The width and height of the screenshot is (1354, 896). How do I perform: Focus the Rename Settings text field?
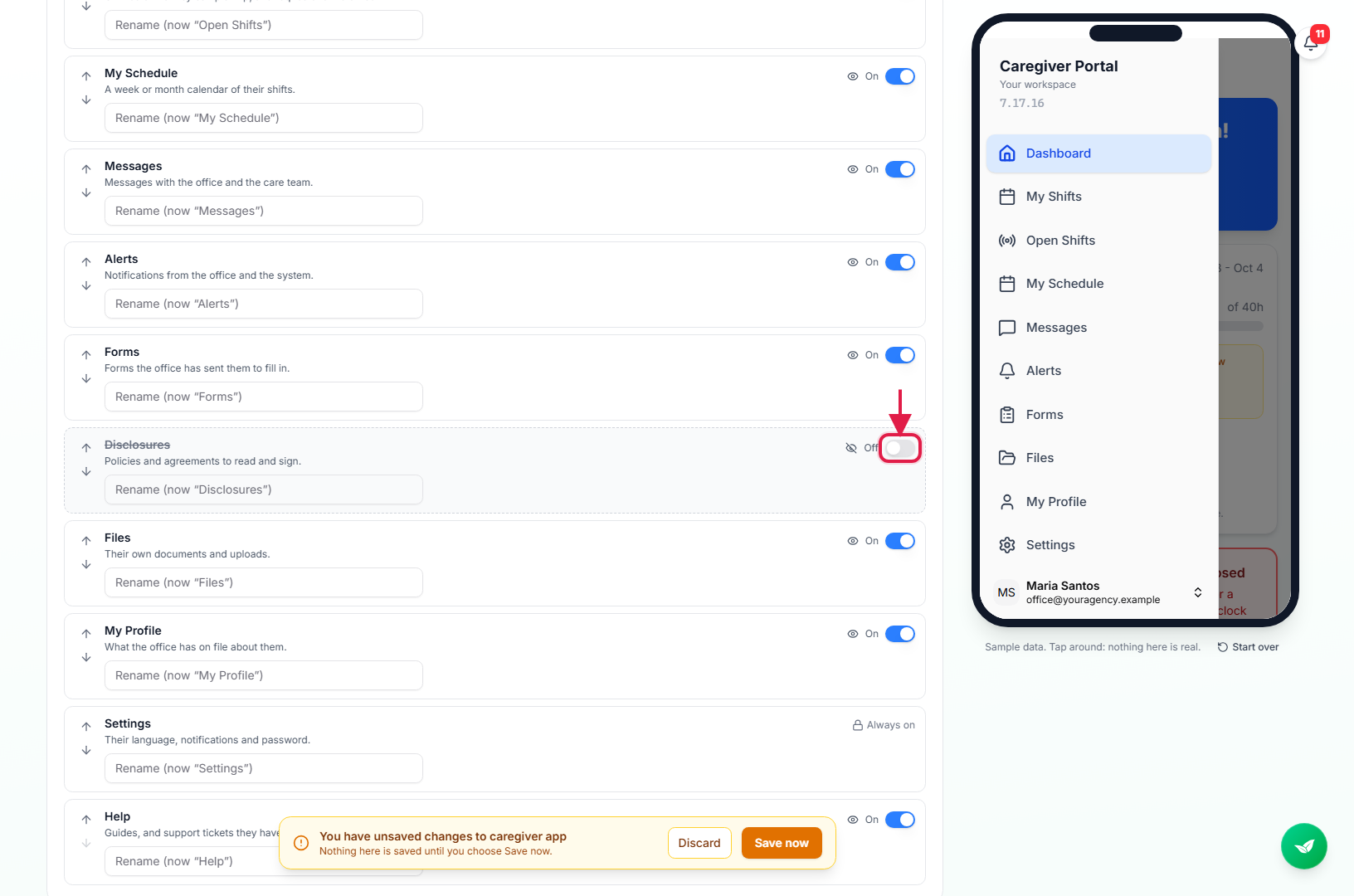pyautogui.click(x=264, y=768)
